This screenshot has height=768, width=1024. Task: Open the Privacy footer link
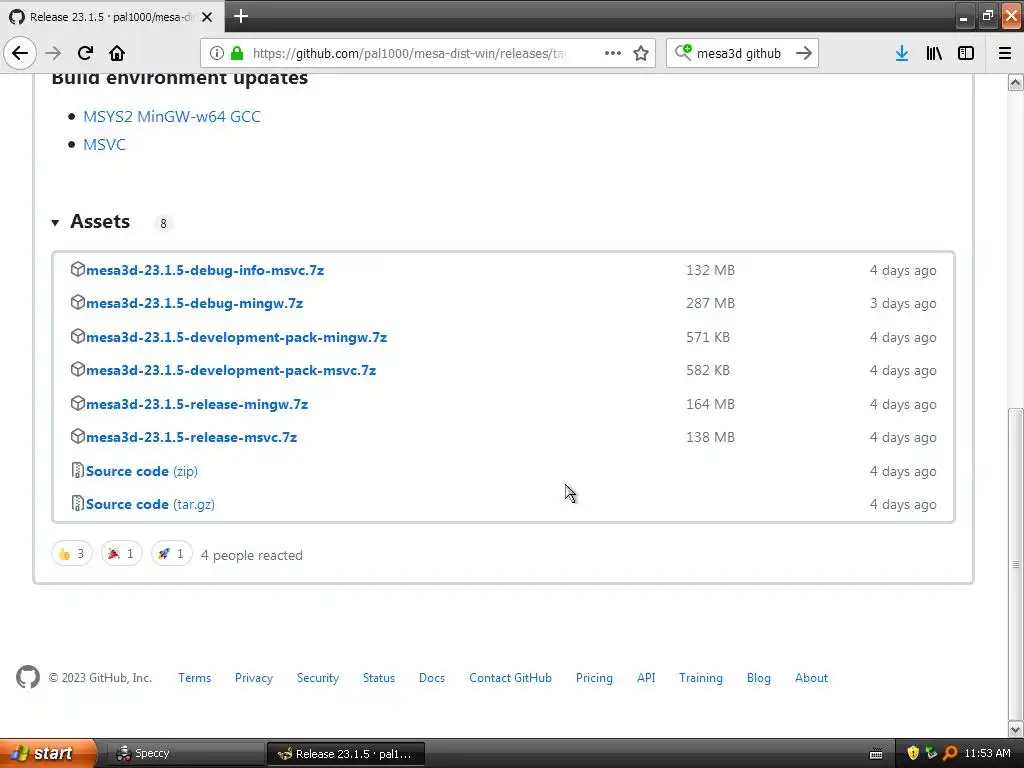tap(254, 678)
